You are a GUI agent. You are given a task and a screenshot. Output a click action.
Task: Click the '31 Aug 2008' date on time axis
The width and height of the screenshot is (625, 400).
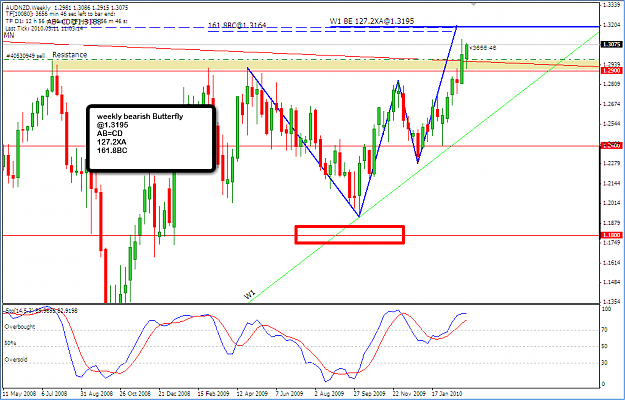click(x=96, y=393)
